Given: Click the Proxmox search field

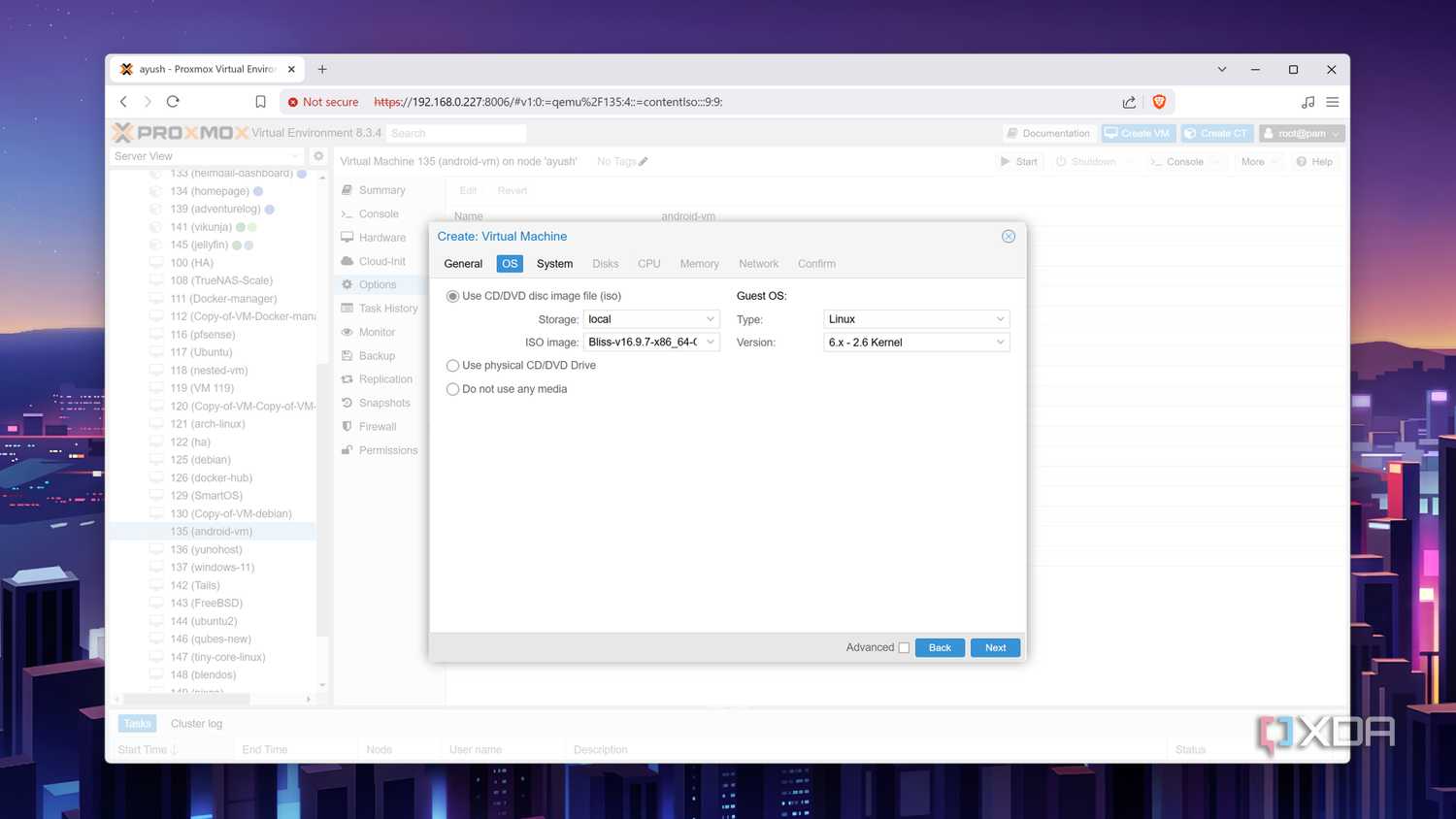Looking at the screenshot, I should 456,133.
